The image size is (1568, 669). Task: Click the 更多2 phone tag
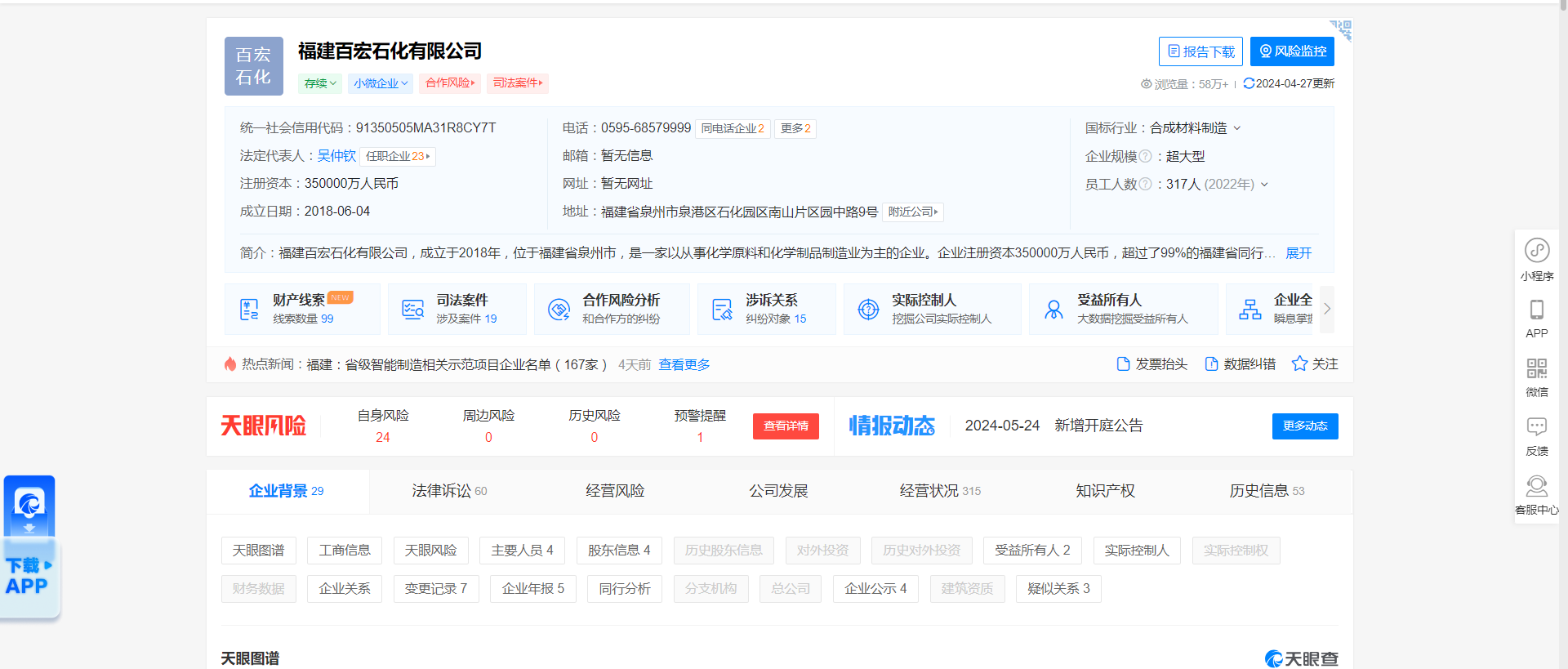795,128
